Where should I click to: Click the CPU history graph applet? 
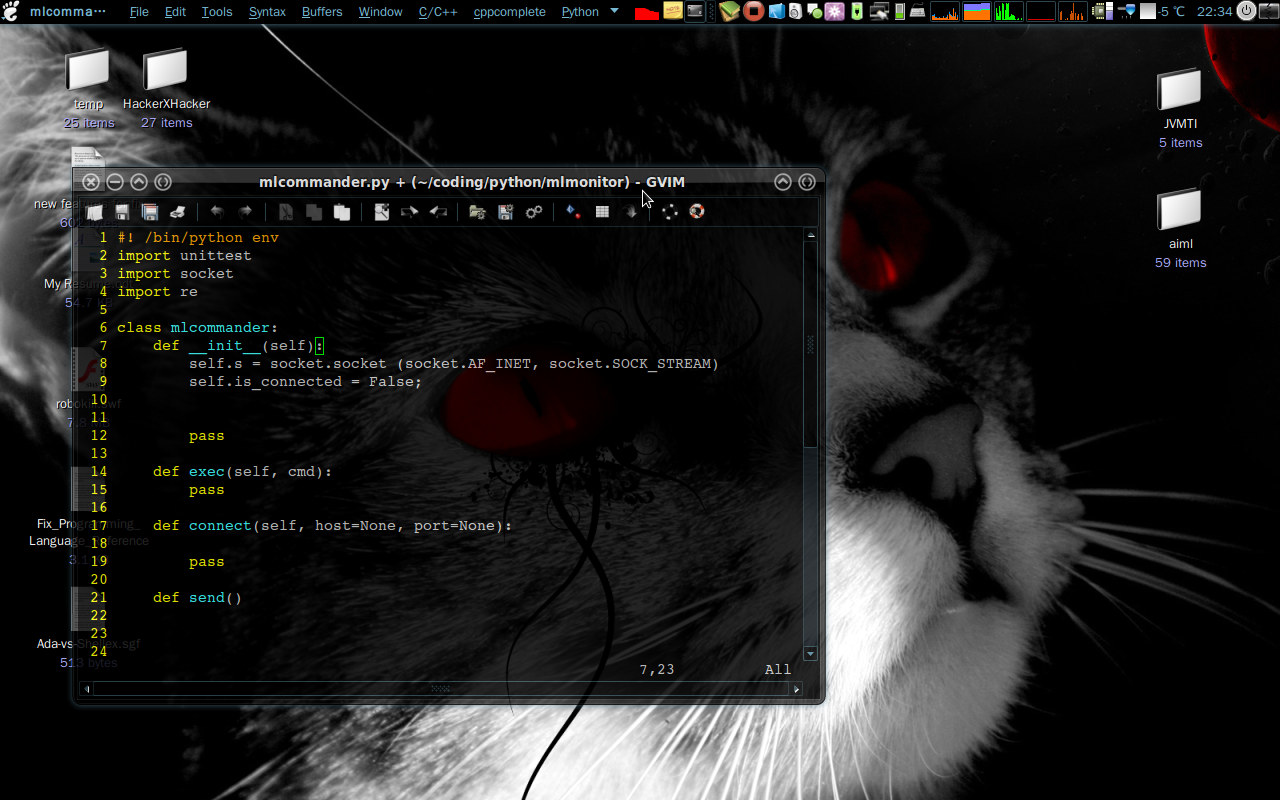(944, 12)
